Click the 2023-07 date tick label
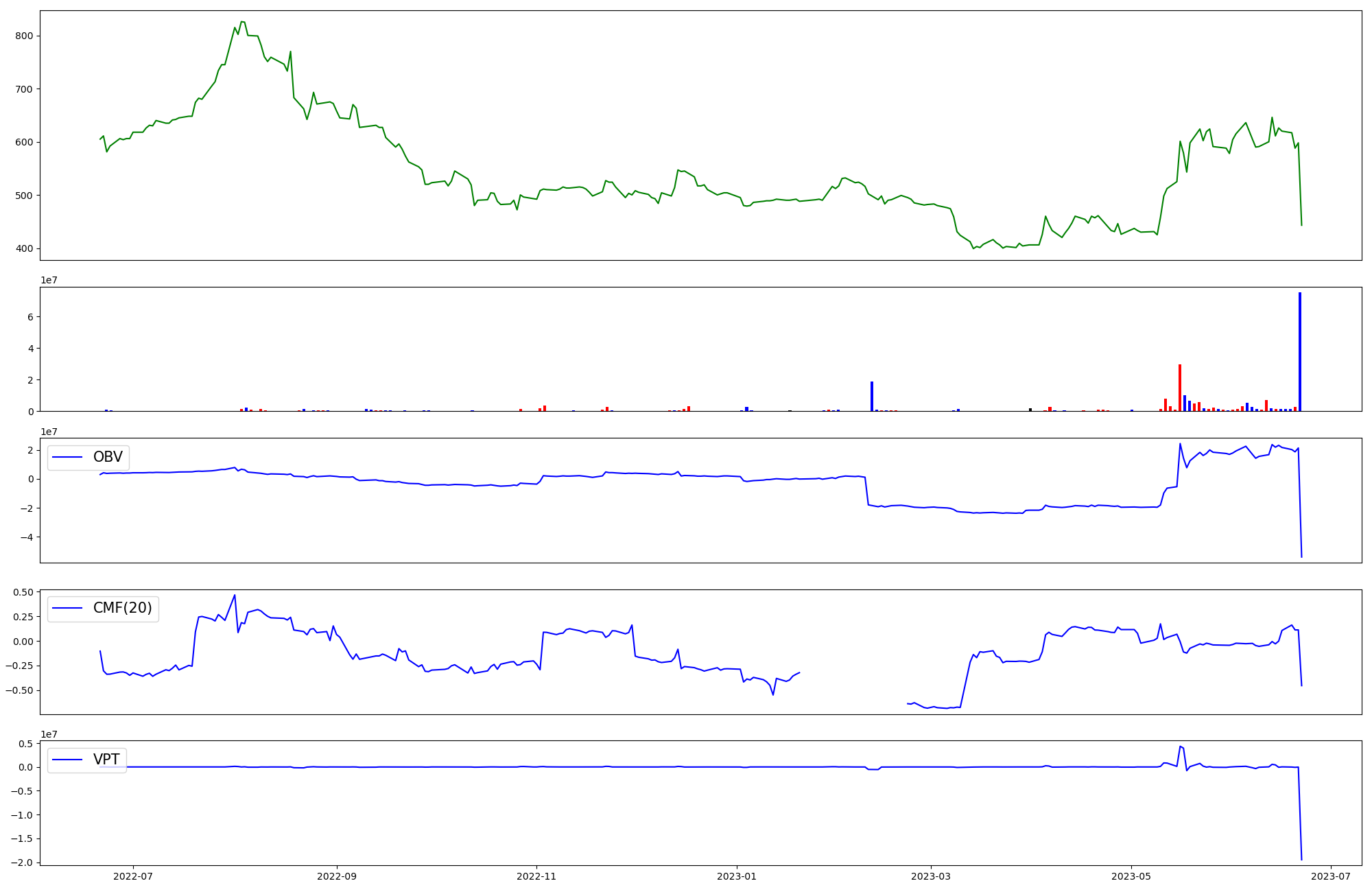 tap(1331, 876)
